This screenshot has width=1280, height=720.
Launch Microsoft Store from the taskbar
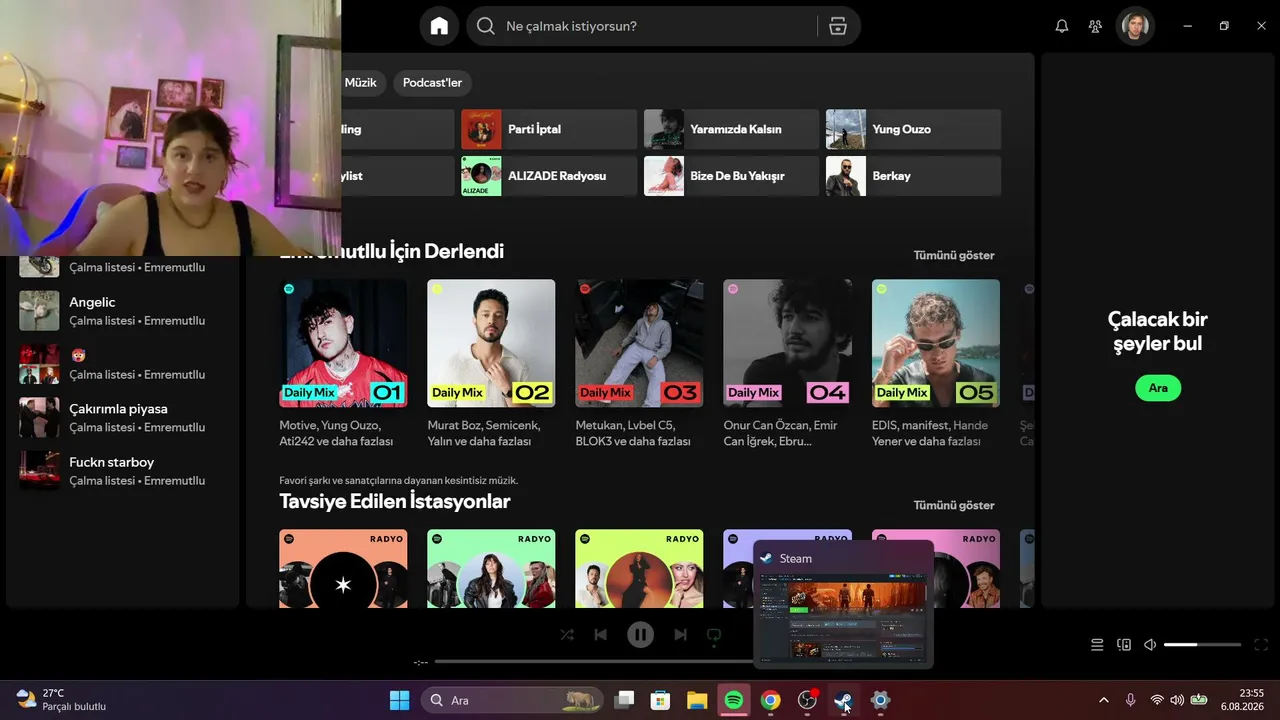(660, 700)
